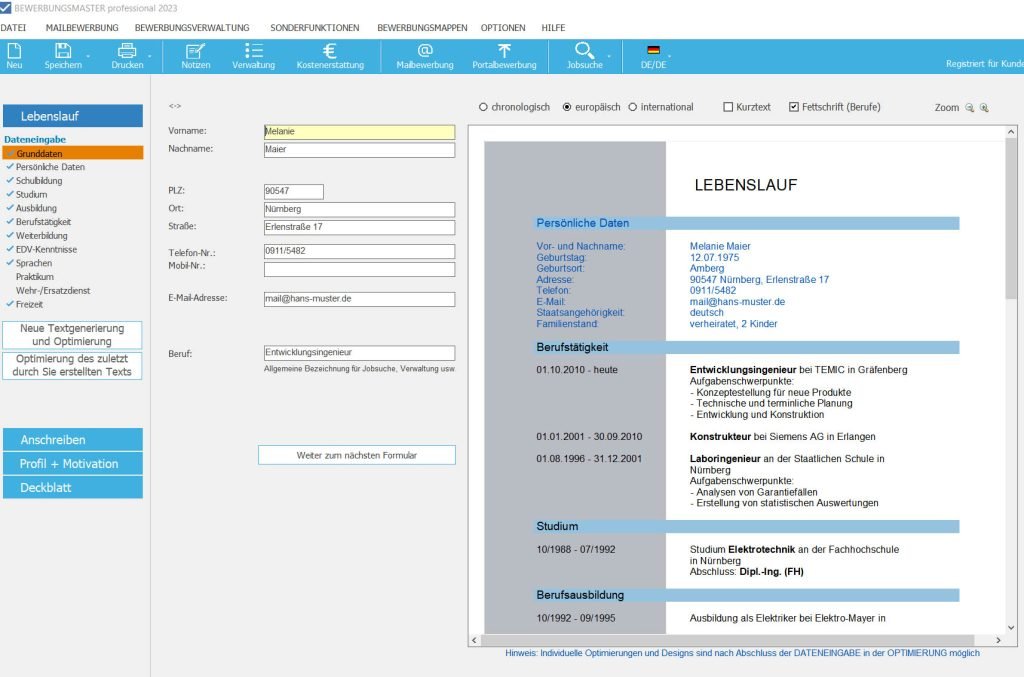The height and width of the screenshot is (677, 1024).
Task: Select Grunddaten in the sidebar
Action: click(x=72, y=153)
